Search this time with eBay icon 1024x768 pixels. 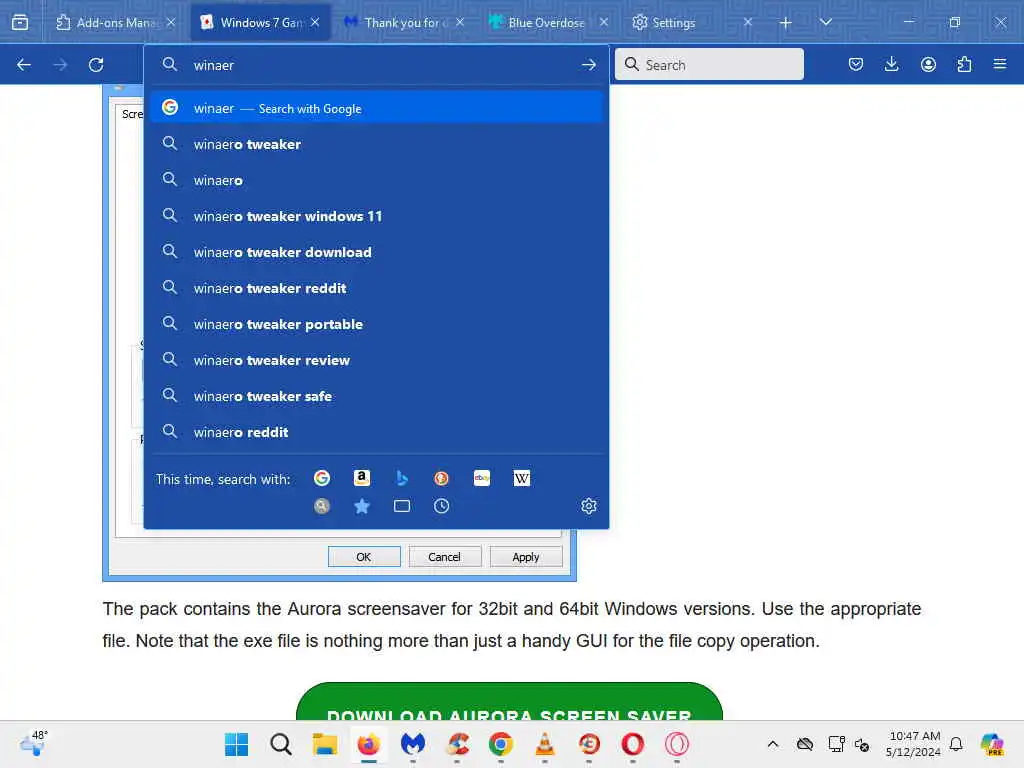(482, 478)
